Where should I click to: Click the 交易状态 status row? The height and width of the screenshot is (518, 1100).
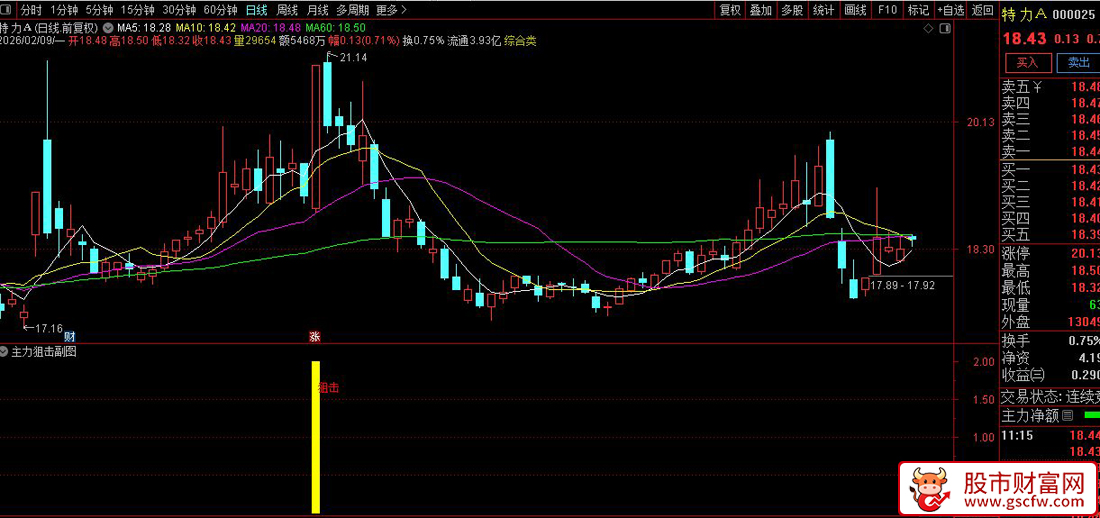pos(1050,397)
